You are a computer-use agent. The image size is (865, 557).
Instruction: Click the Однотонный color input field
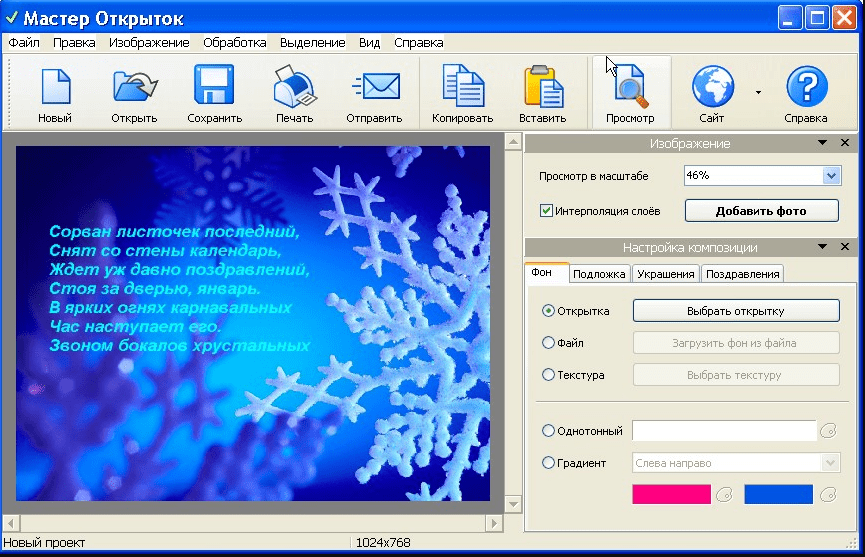724,431
